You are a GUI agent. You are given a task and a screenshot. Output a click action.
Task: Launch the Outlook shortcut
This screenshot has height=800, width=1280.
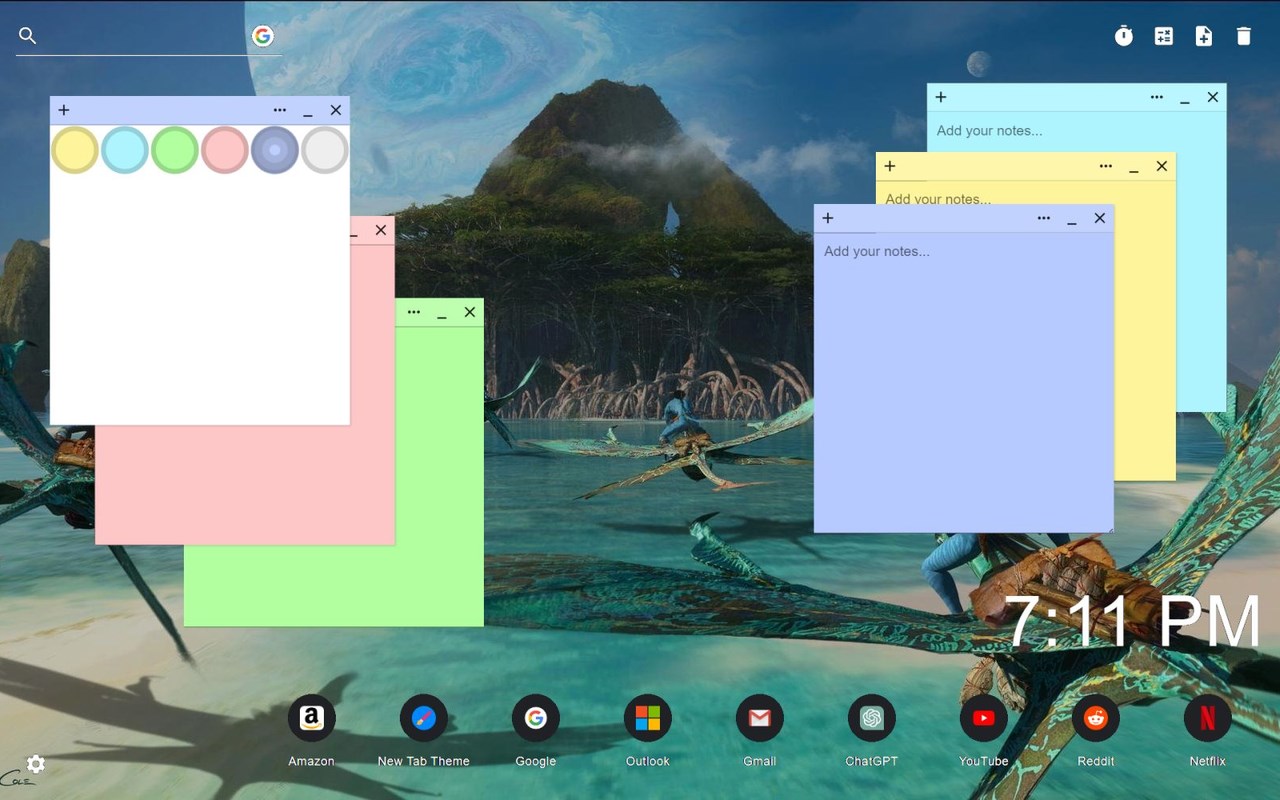click(x=648, y=718)
